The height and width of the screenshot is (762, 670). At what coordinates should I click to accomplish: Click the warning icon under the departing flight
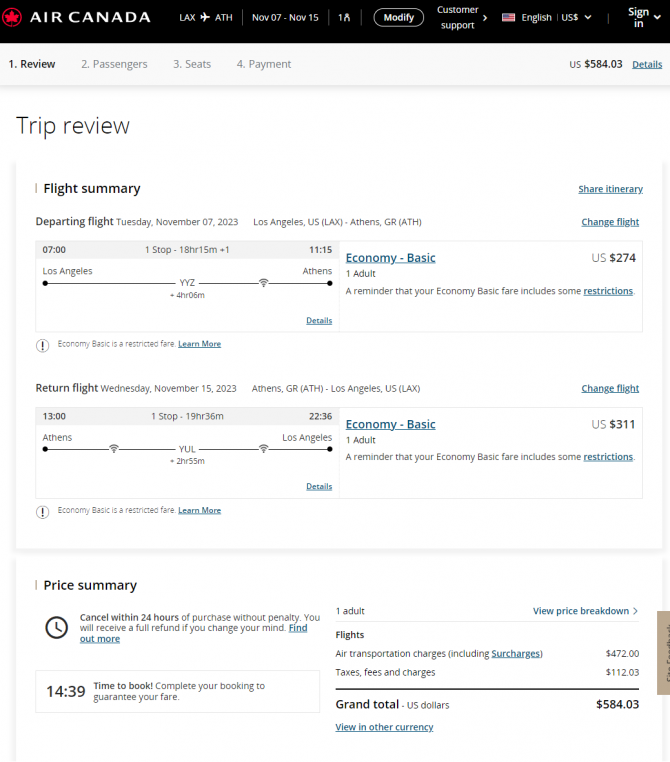pos(43,346)
